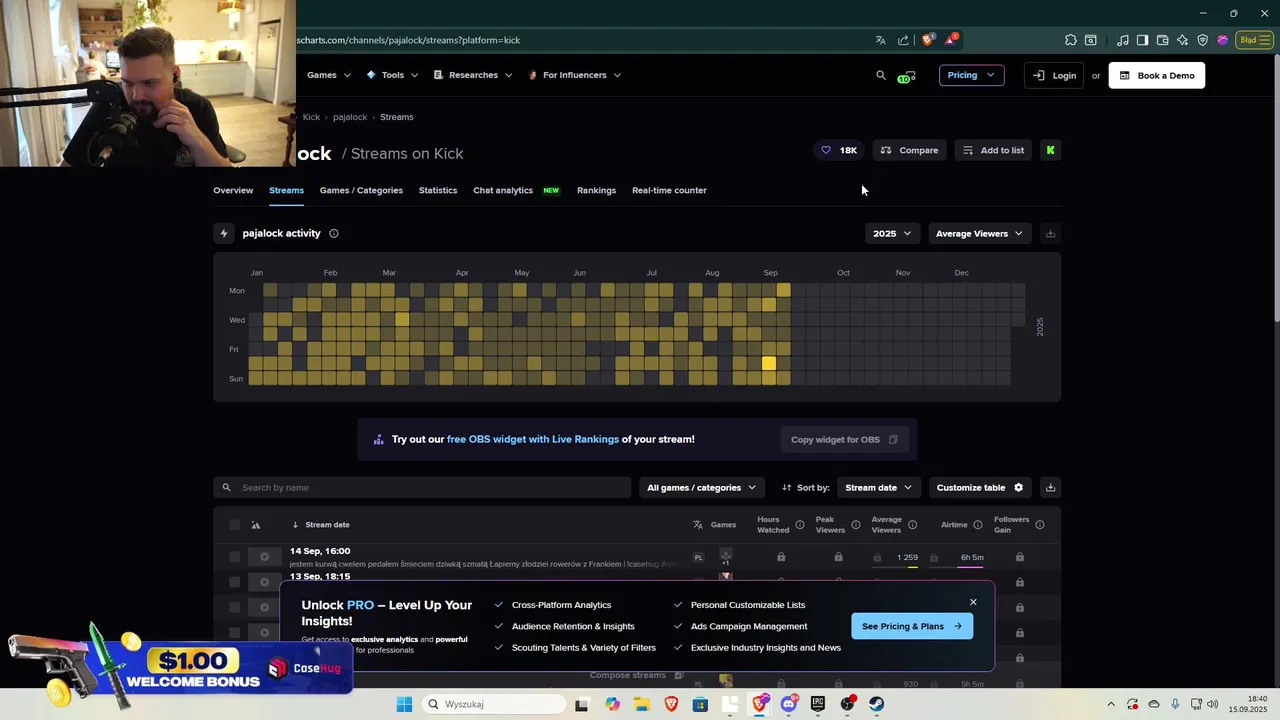Expand the Researches navigation menu
The image size is (1280, 720).
pos(473,75)
